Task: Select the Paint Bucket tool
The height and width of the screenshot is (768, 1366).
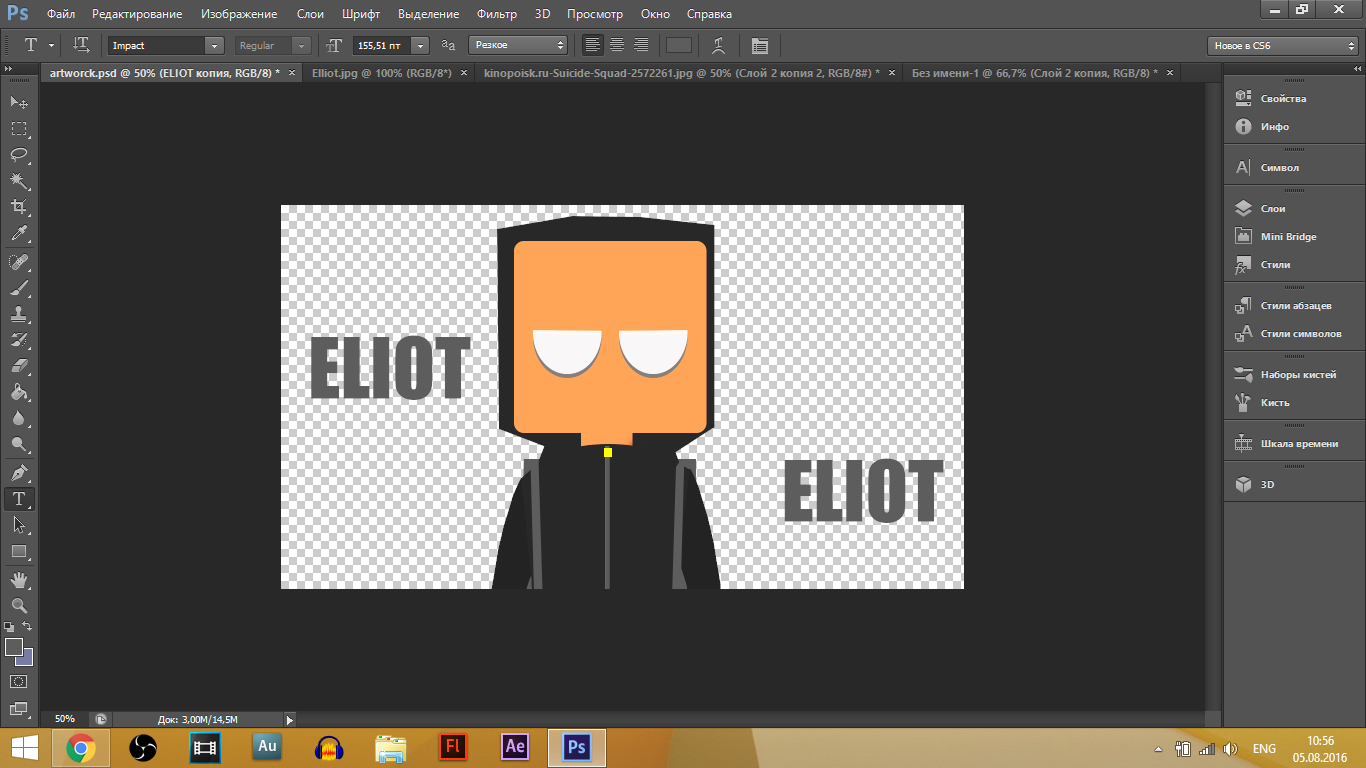Action: (x=19, y=392)
